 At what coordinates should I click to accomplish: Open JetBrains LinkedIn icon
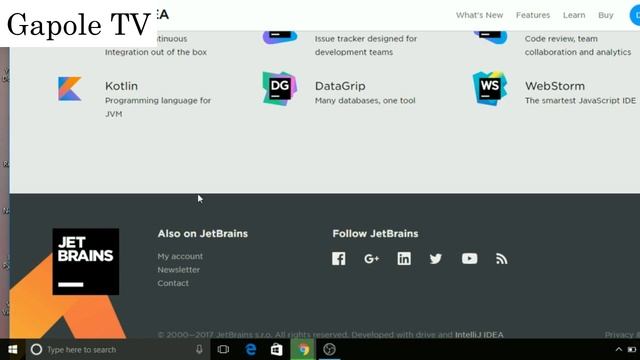click(x=404, y=258)
